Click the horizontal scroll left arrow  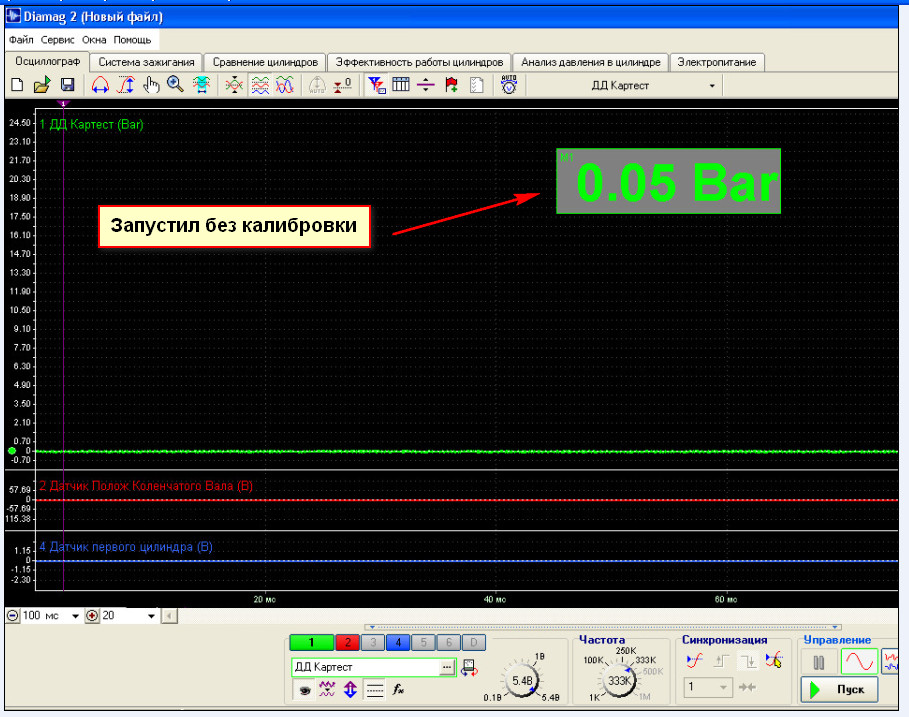click(169, 616)
